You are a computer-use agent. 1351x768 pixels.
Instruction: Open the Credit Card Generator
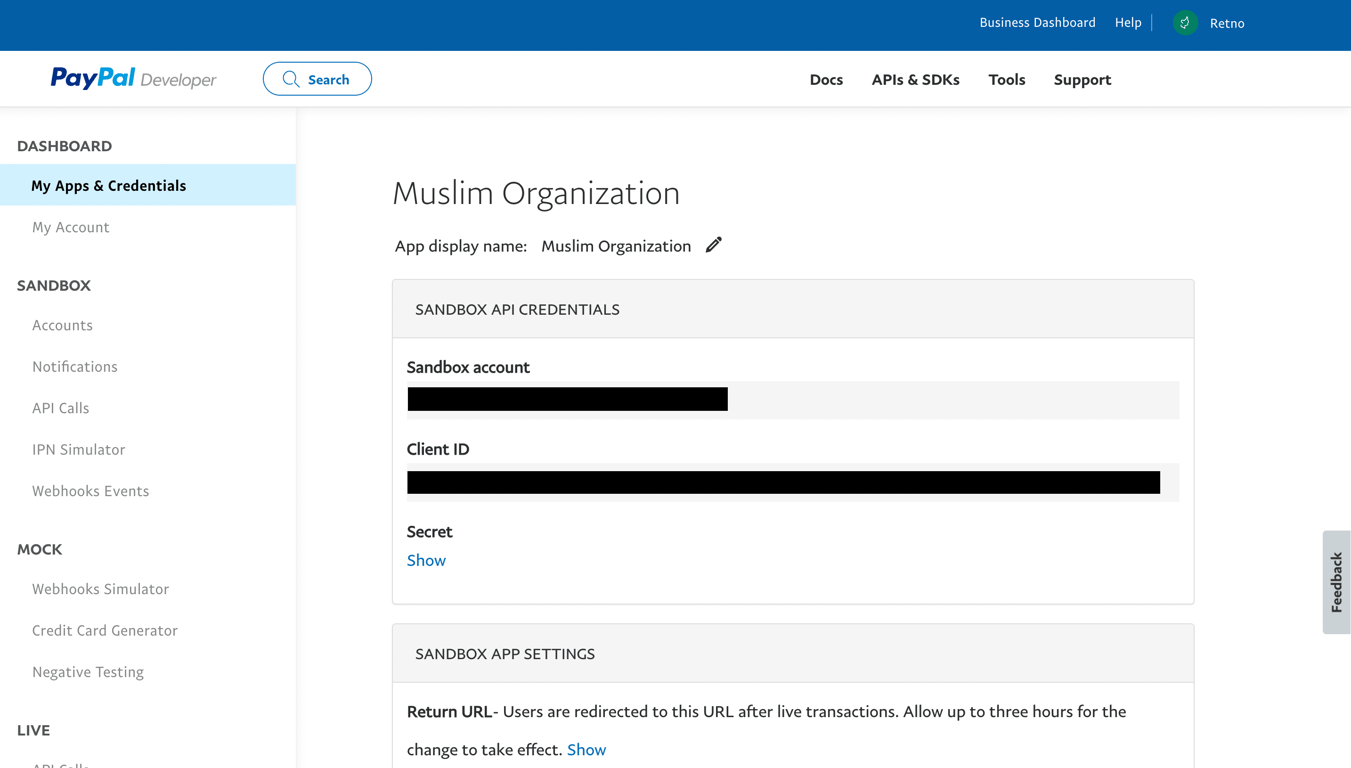tap(105, 630)
